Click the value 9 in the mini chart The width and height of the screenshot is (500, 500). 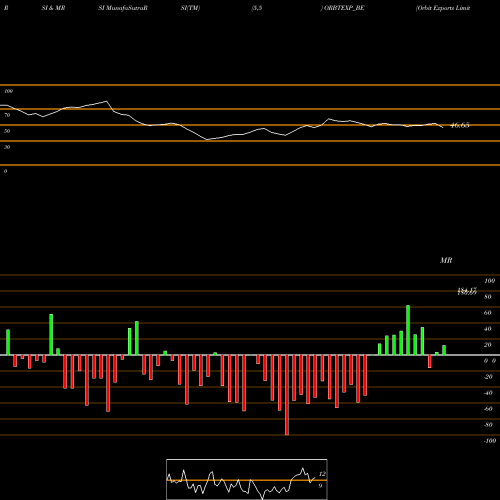pos(320,486)
